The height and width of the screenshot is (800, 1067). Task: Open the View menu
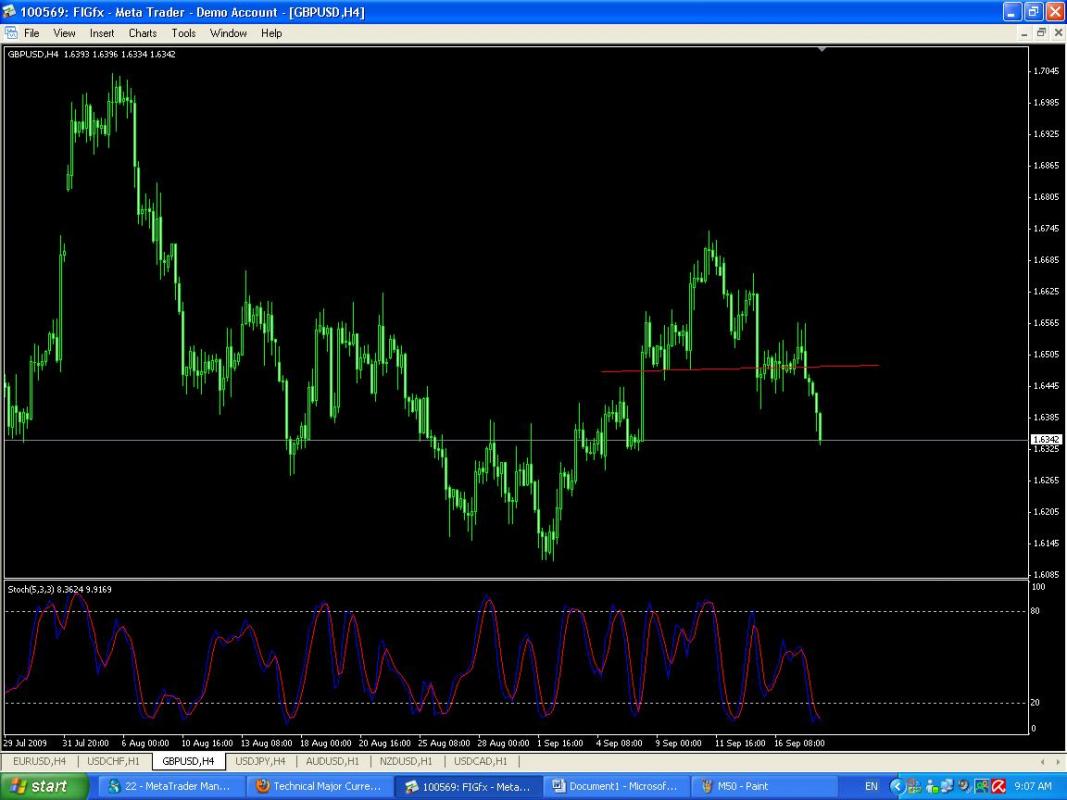click(64, 33)
